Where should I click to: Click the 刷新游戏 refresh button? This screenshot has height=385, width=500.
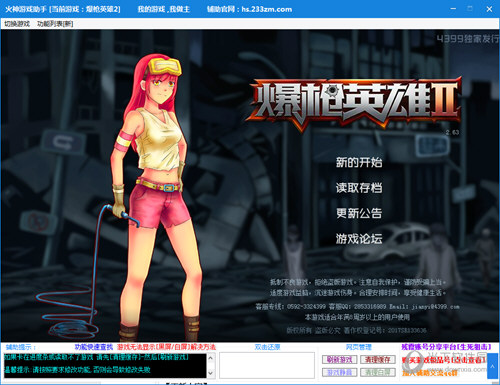tap(340, 360)
